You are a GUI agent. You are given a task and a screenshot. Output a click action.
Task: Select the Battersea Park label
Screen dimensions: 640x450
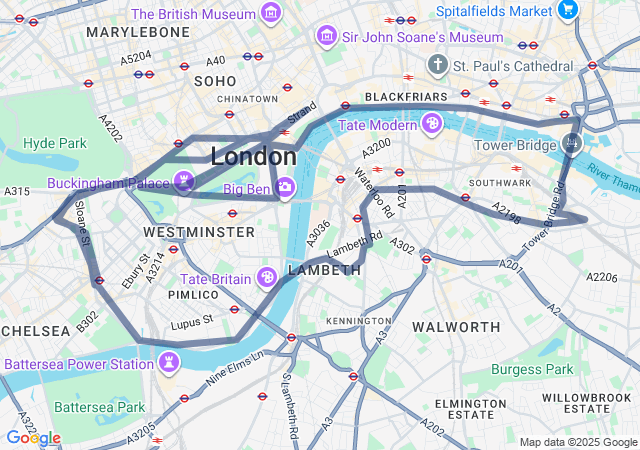pyautogui.click(x=100, y=407)
